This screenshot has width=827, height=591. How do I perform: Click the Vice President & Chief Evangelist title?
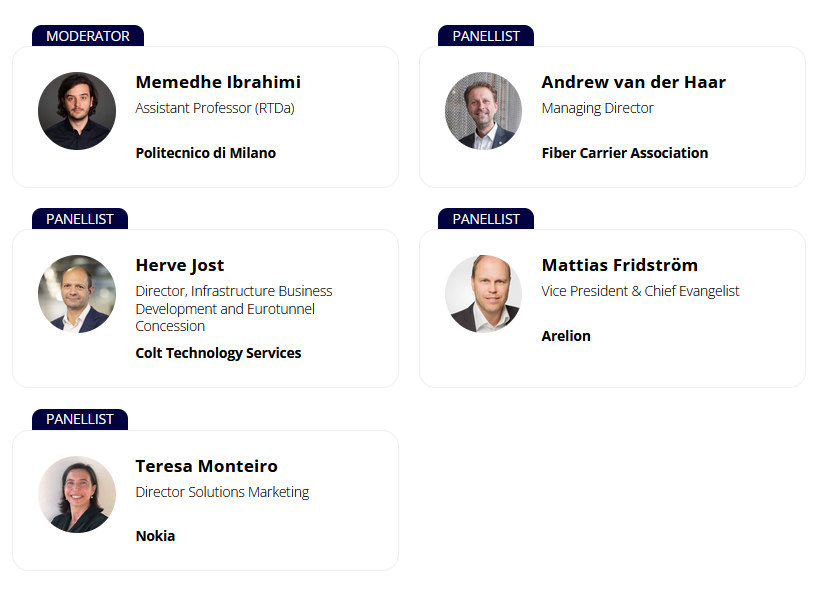[640, 291]
